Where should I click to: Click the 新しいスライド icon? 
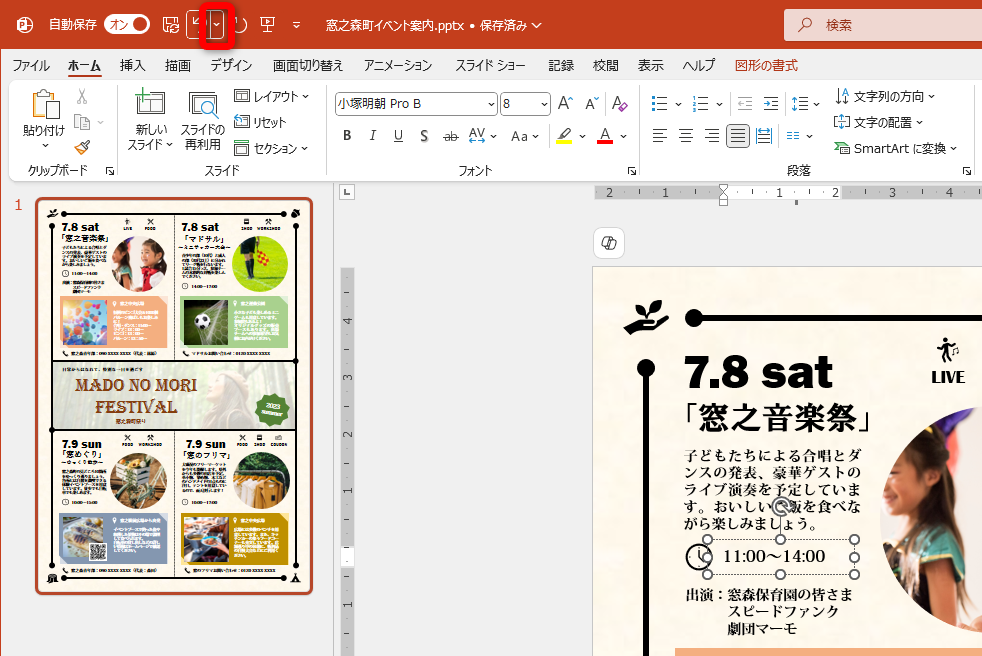tap(150, 102)
